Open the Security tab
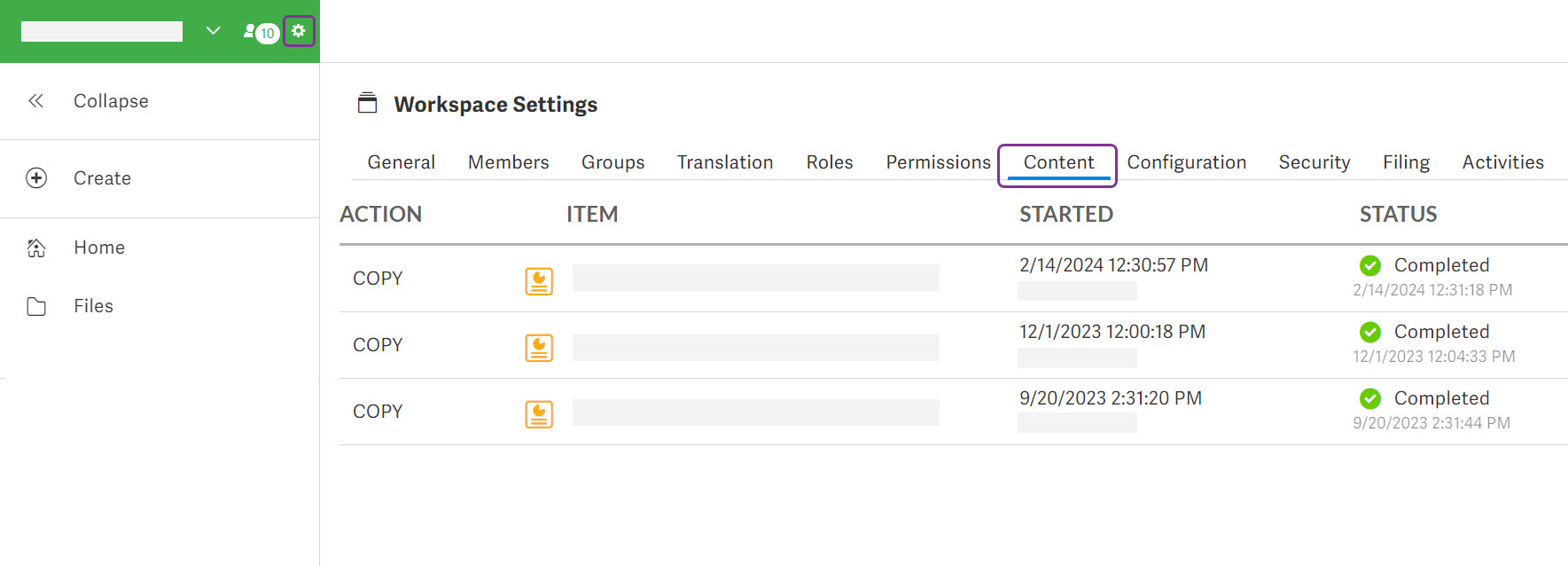The image size is (1568, 566). click(x=1314, y=162)
